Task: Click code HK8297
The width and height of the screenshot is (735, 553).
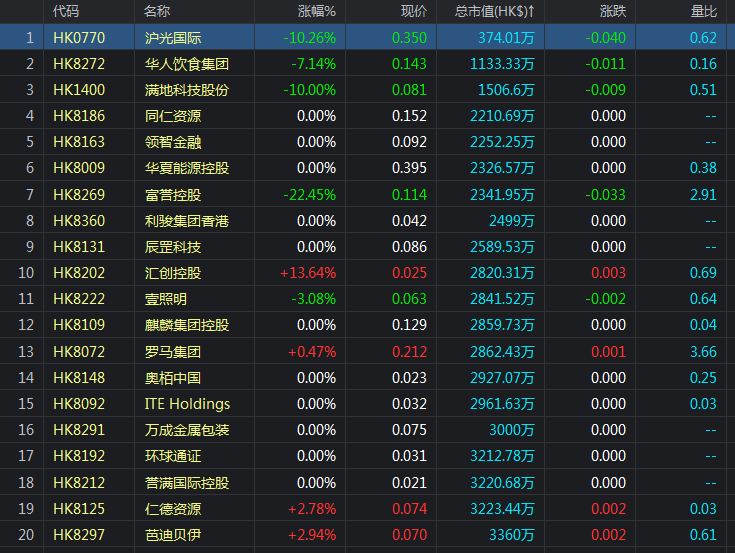Action: point(79,535)
